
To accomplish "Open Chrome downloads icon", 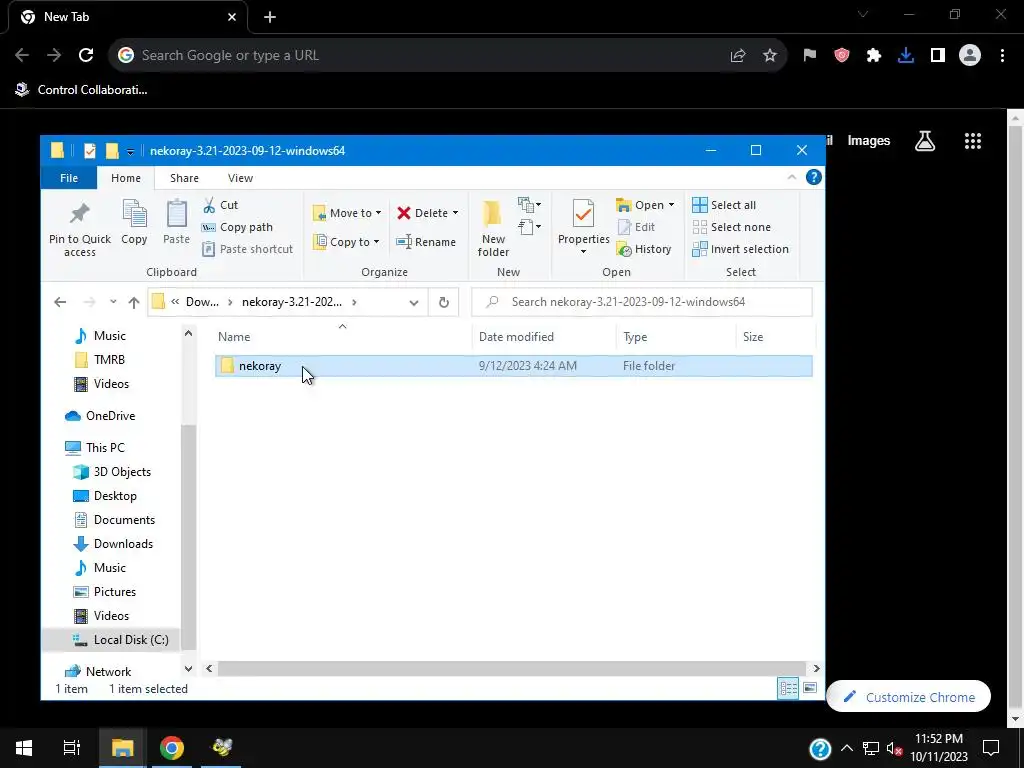I will [906, 56].
